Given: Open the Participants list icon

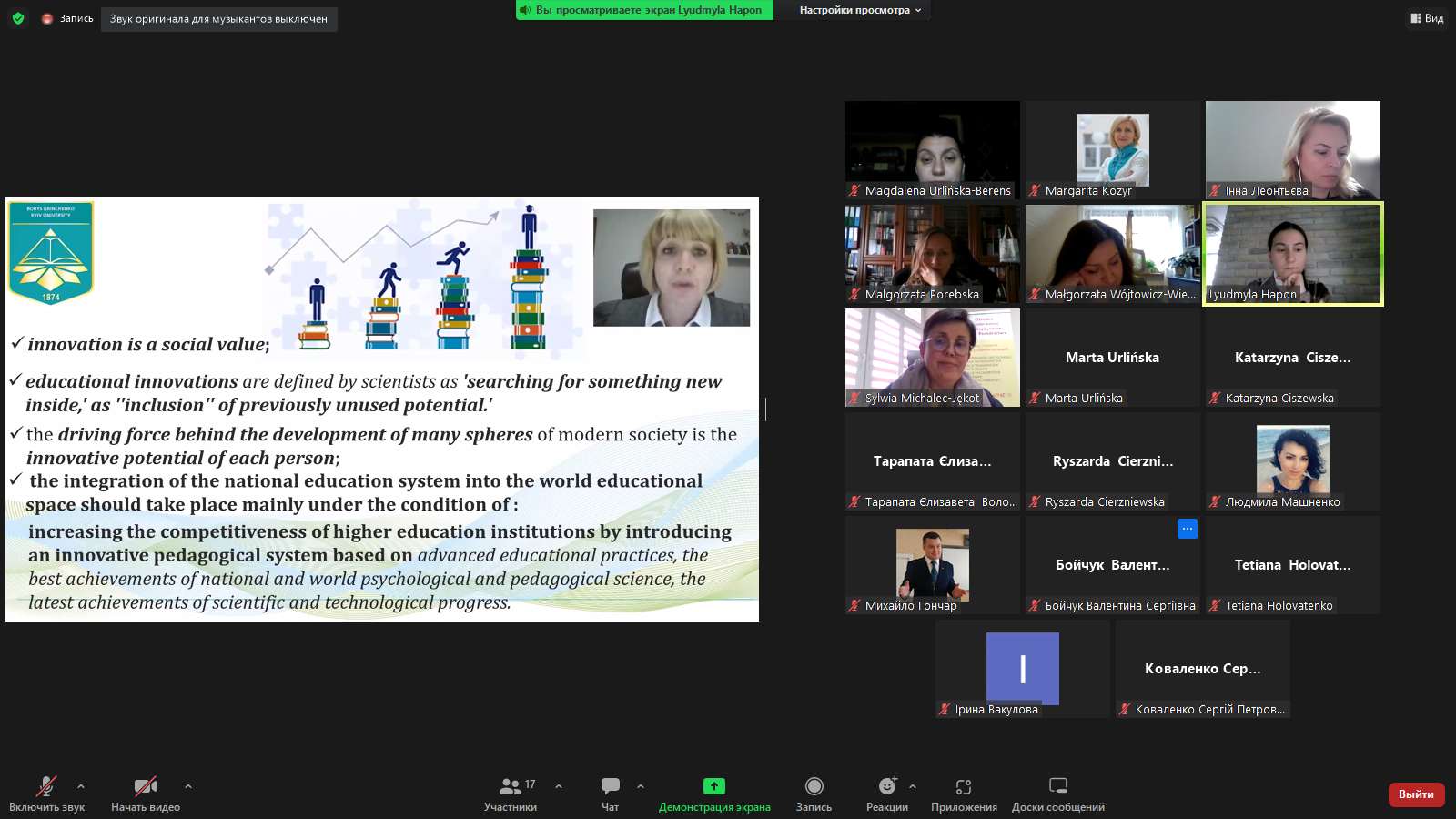Looking at the screenshot, I should (511, 786).
